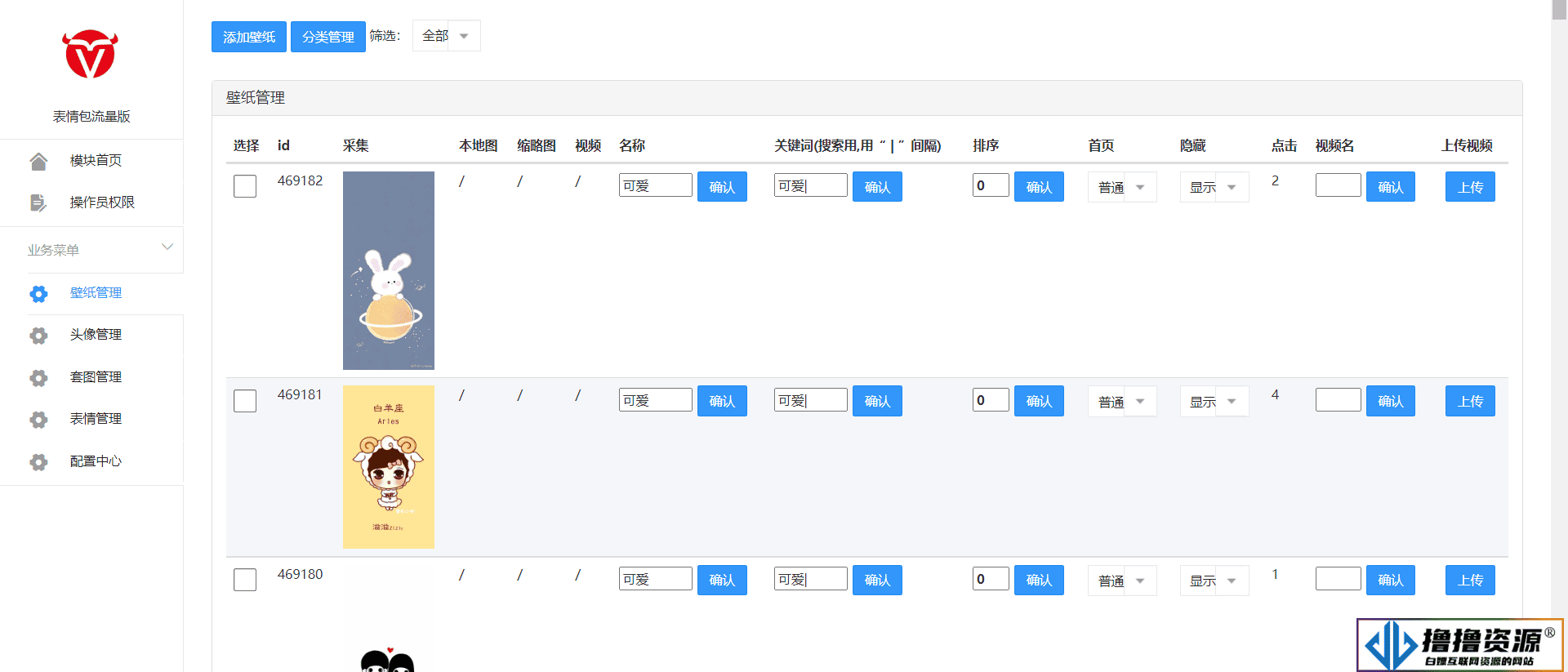The height and width of the screenshot is (672, 1568).
Task: Click the red bull-head logo
Action: click(x=91, y=55)
